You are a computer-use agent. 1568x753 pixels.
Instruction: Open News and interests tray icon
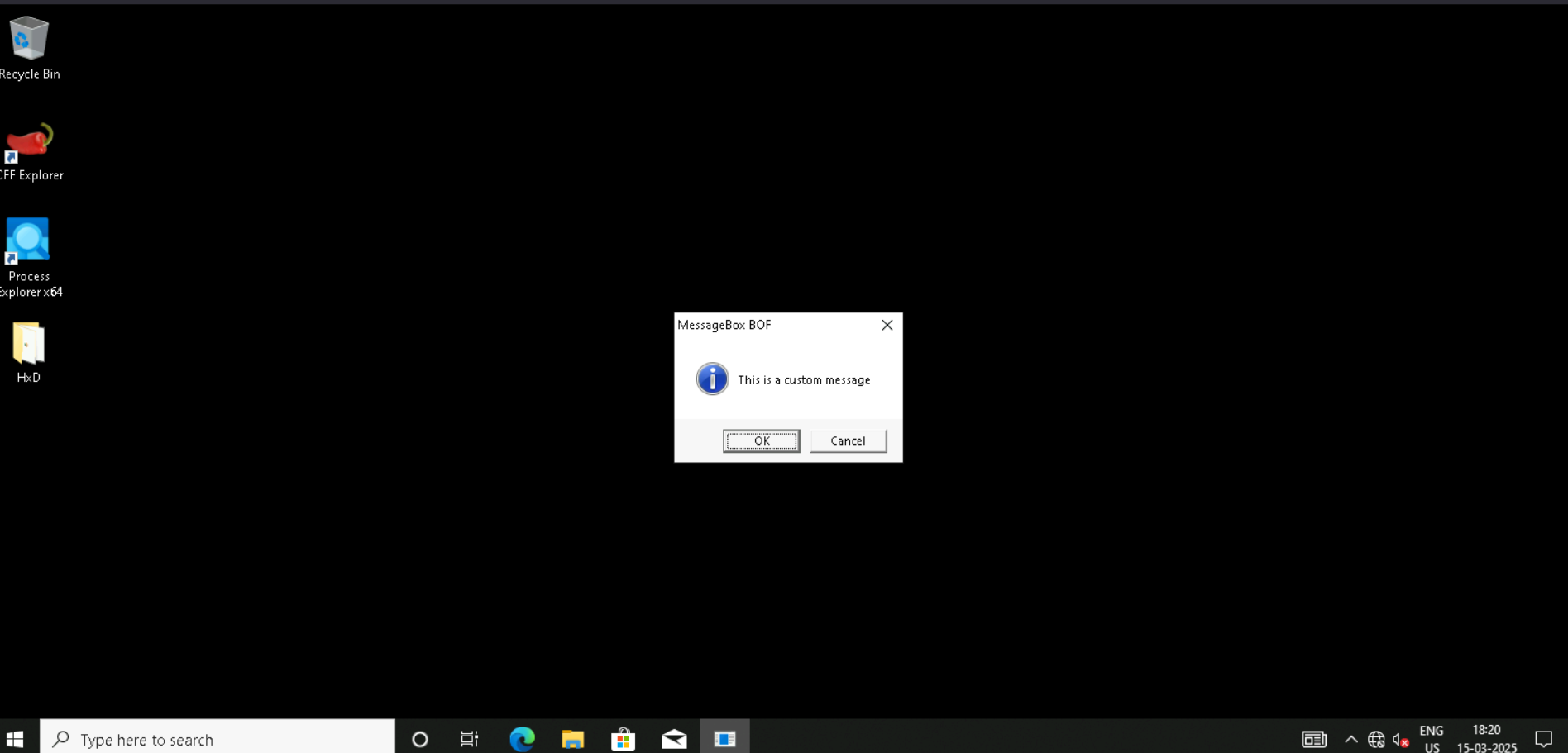point(1314,739)
